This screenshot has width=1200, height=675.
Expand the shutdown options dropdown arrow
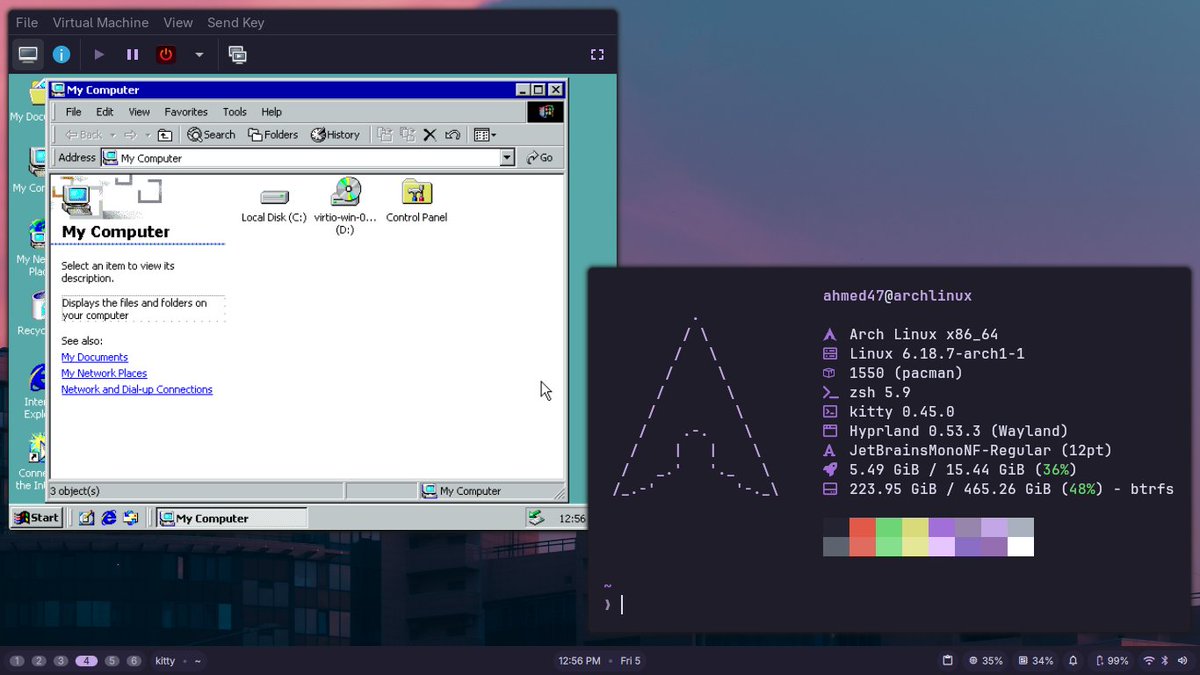199,55
